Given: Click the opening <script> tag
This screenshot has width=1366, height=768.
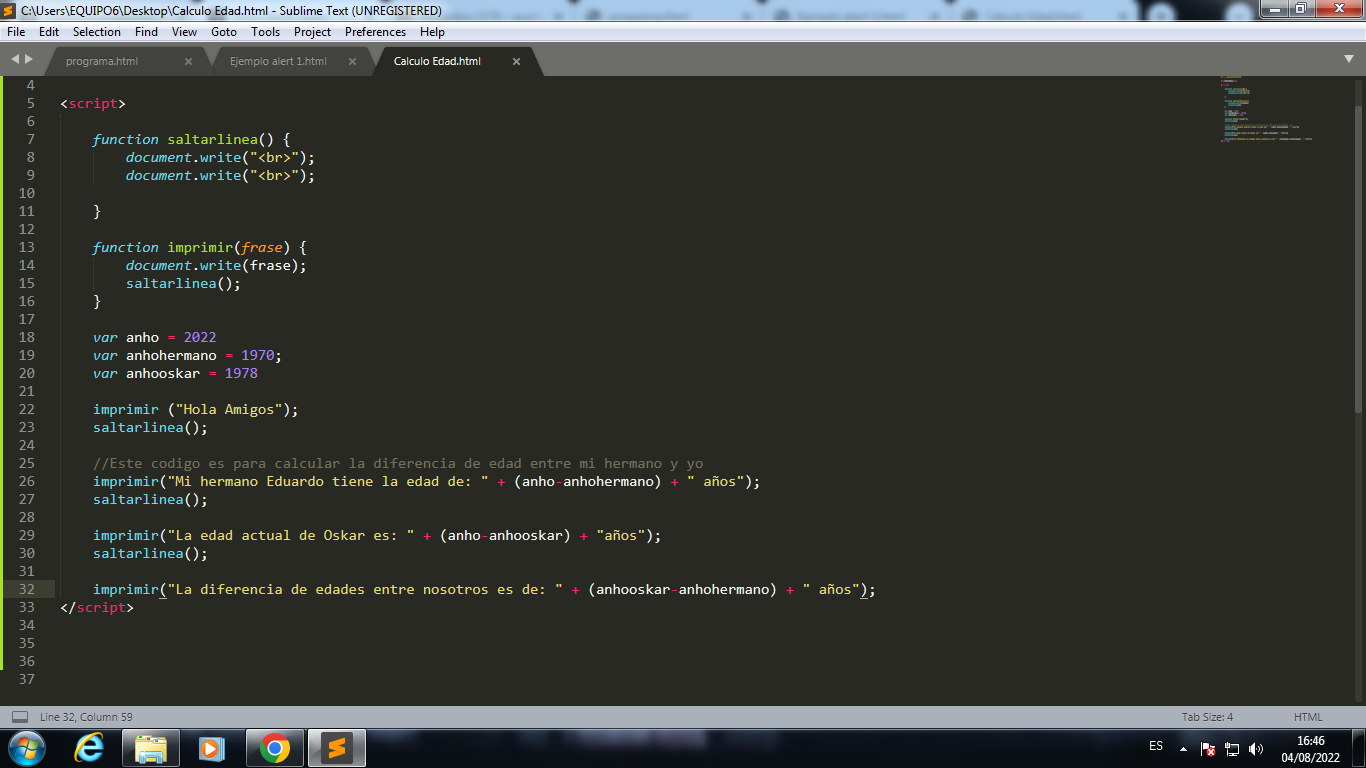Looking at the screenshot, I should click(93, 103).
